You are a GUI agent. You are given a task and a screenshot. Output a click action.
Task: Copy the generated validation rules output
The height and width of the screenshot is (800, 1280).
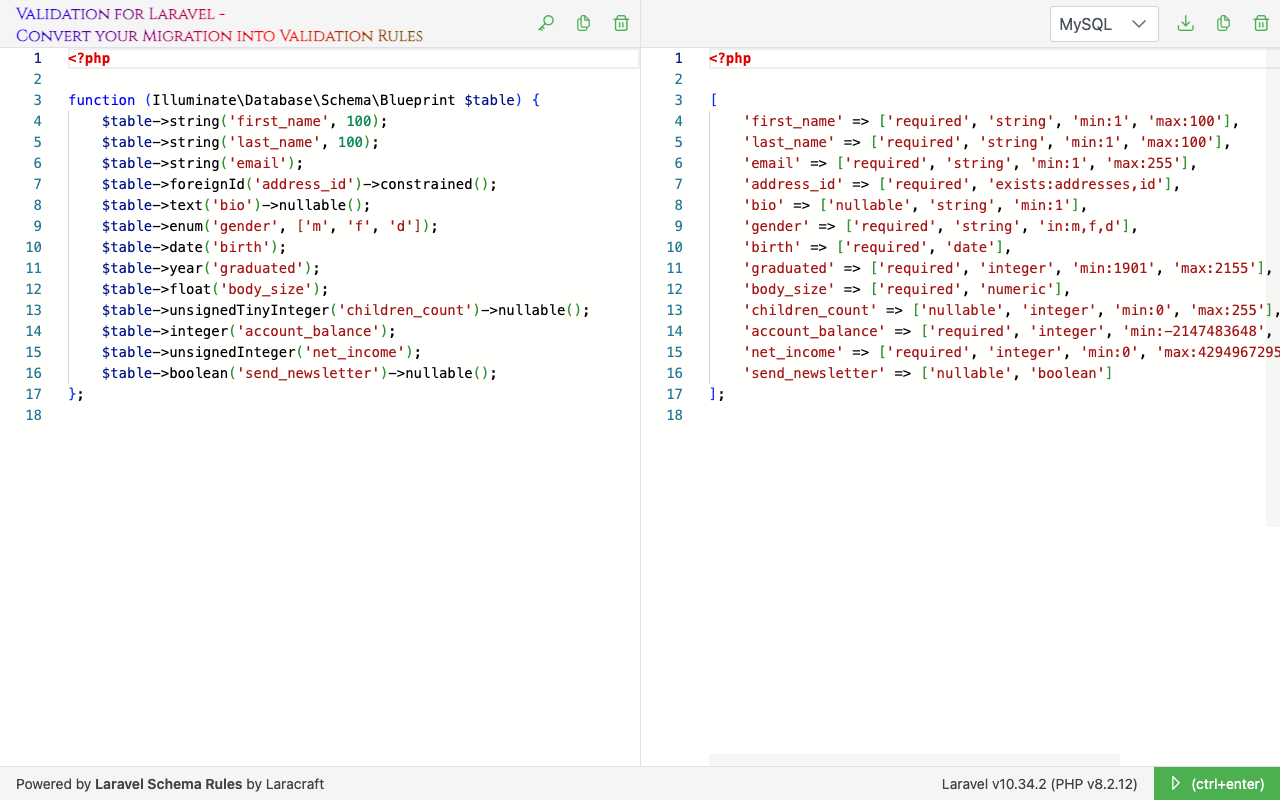(x=1223, y=23)
